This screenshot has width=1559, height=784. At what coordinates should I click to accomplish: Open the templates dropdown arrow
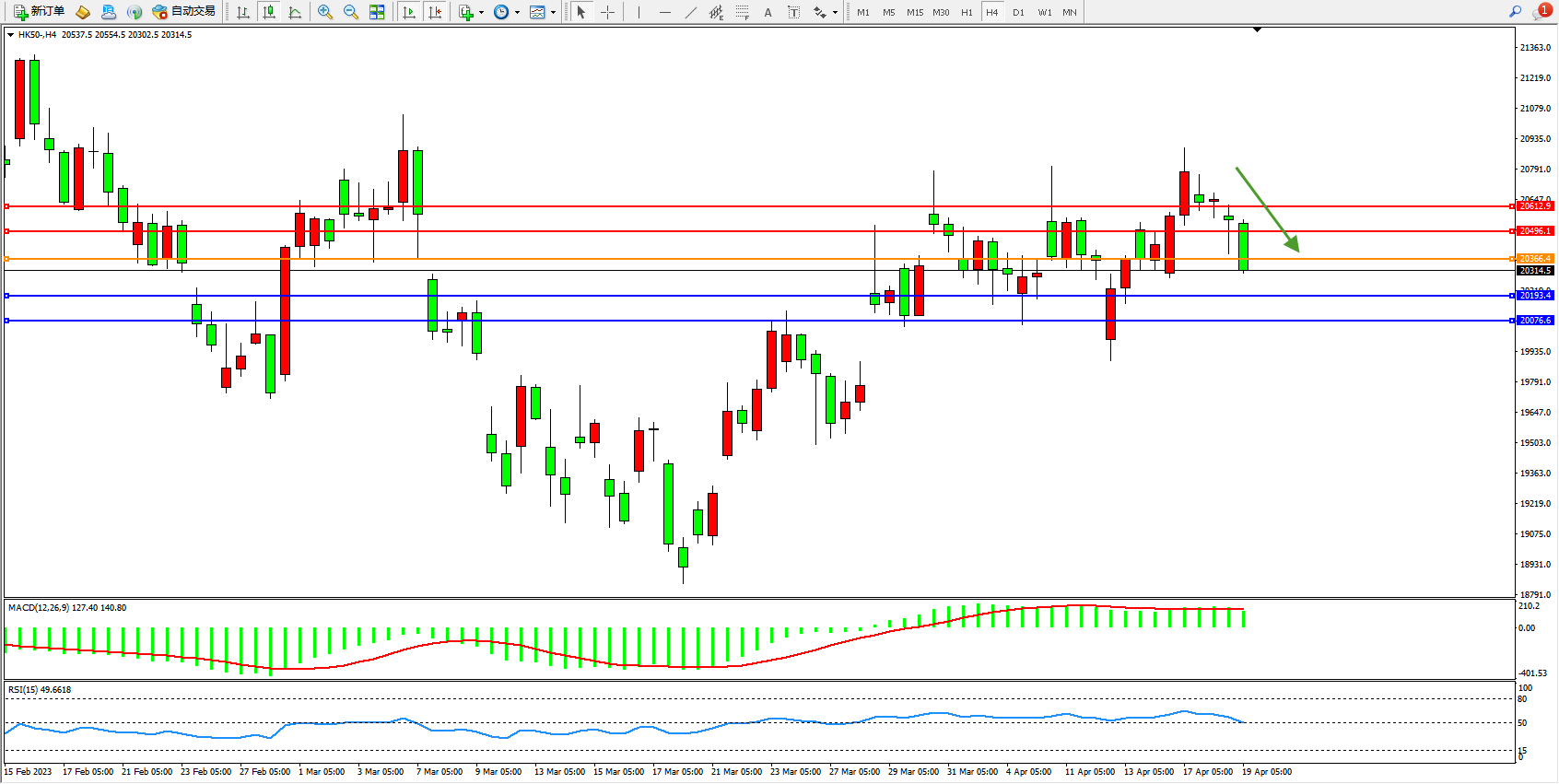553,13
